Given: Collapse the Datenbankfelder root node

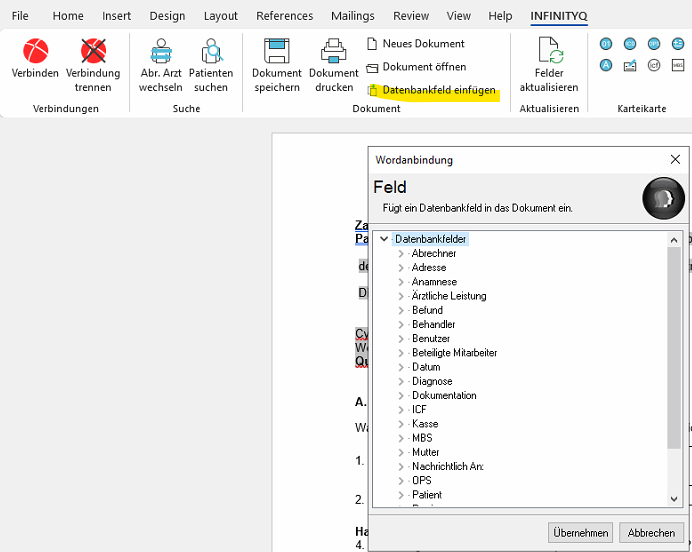Looking at the screenshot, I should pos(384,239).
